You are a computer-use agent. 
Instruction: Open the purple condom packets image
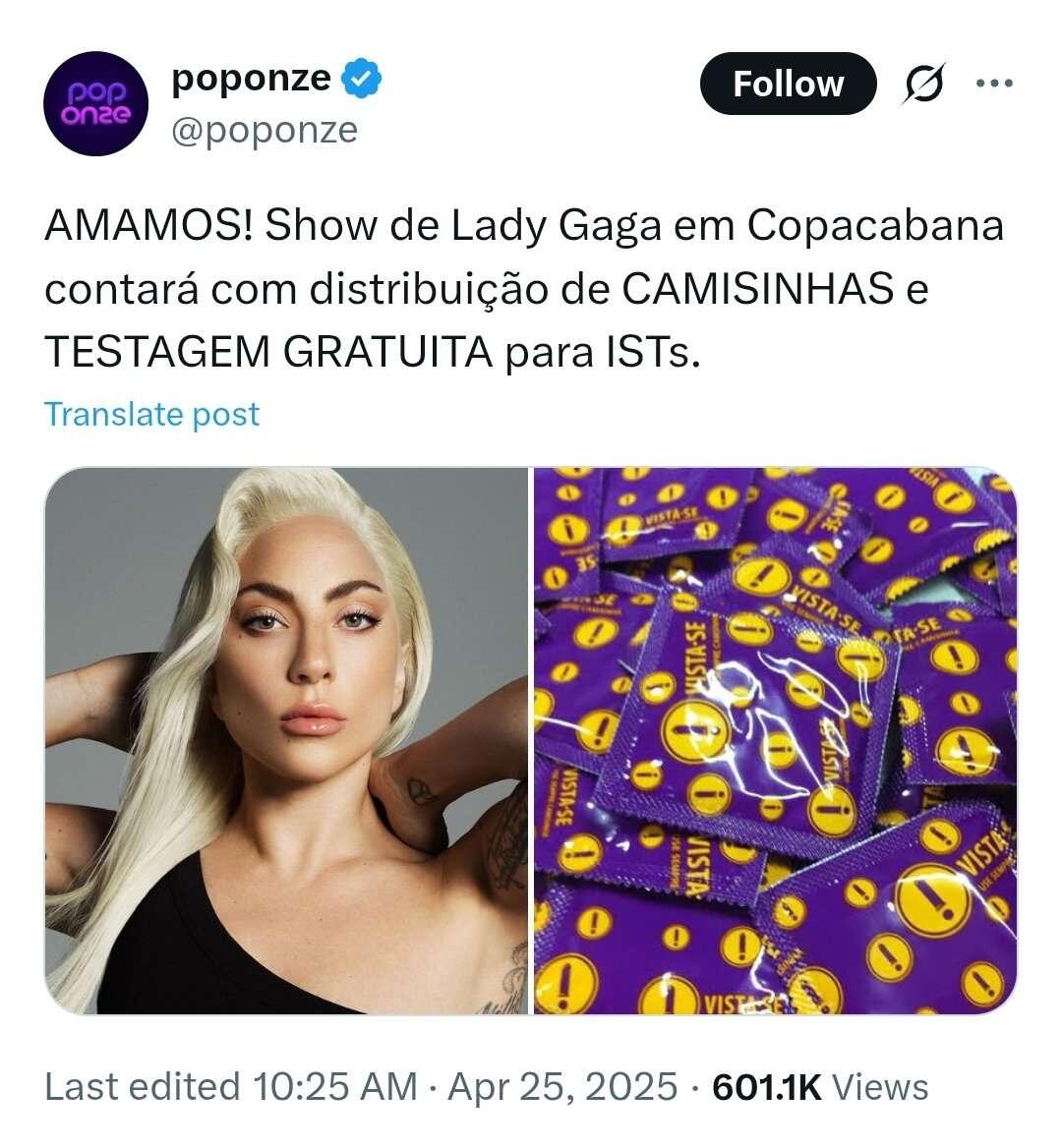click(x=775, y=740)
